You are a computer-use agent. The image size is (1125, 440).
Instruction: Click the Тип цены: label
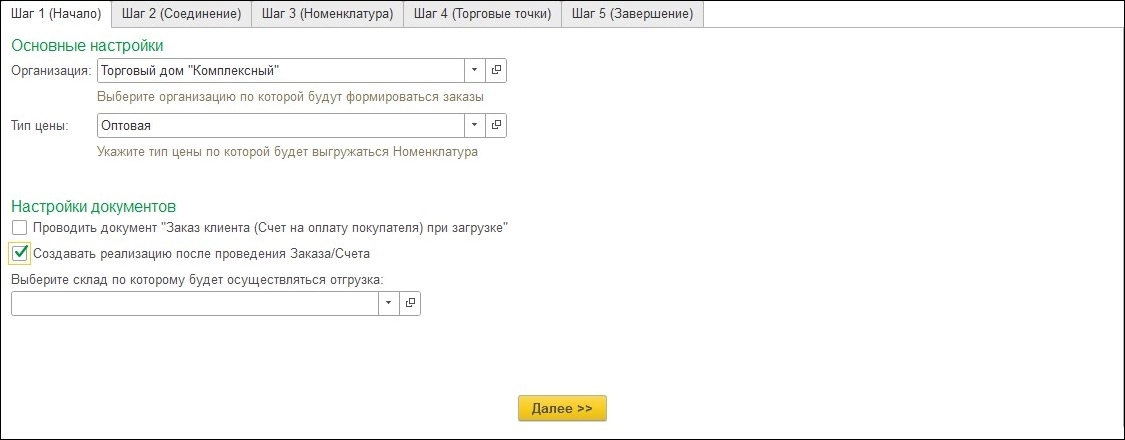coord(39,126)
